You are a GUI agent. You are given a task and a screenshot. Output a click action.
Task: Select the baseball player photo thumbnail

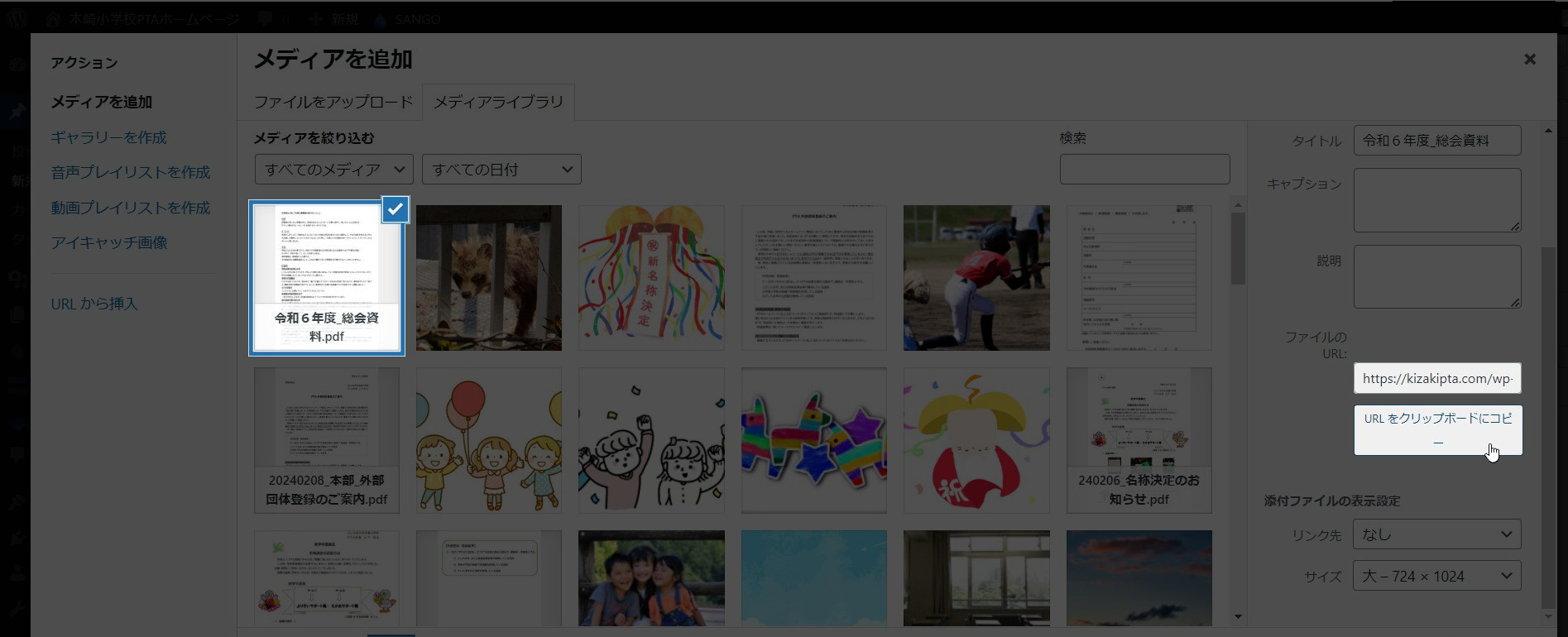(976, 278)
